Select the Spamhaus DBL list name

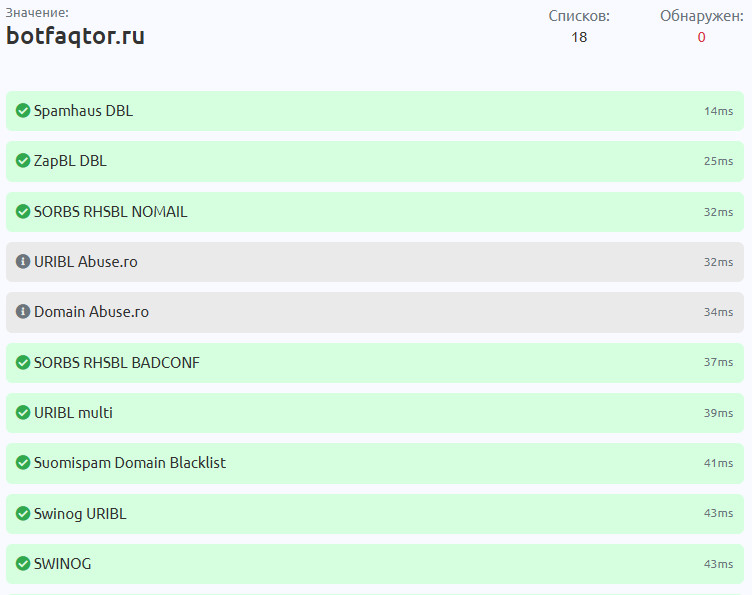coord(83,111)
